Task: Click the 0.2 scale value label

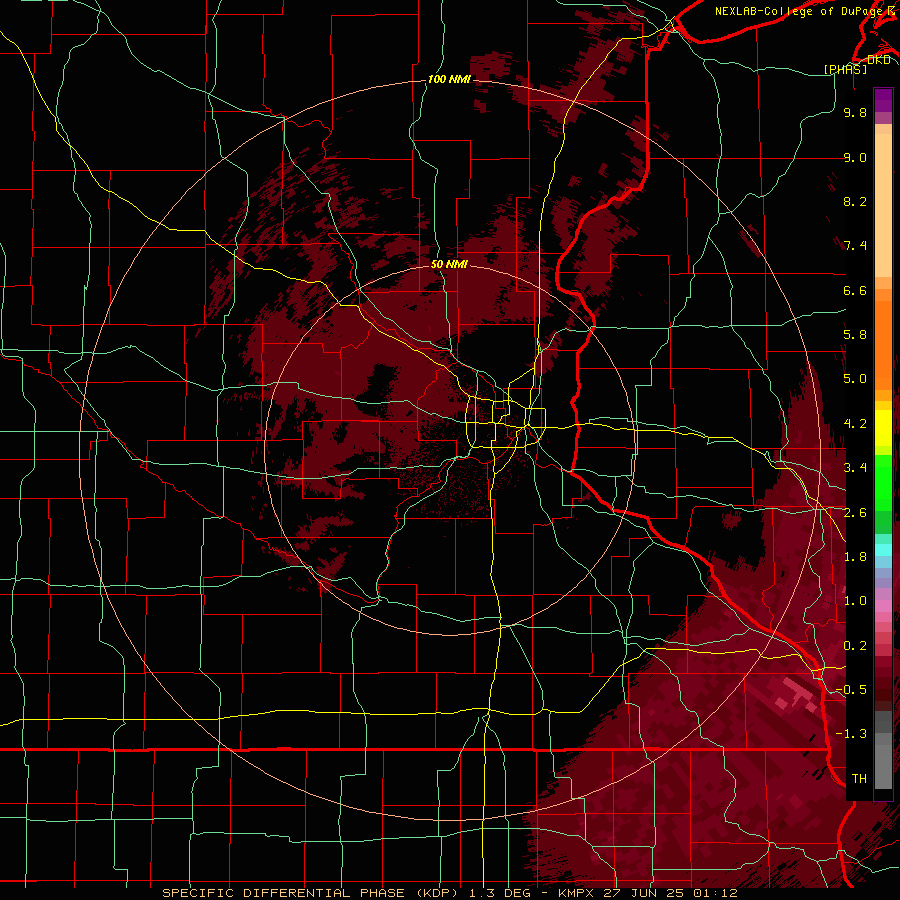Action: (855, 646)
